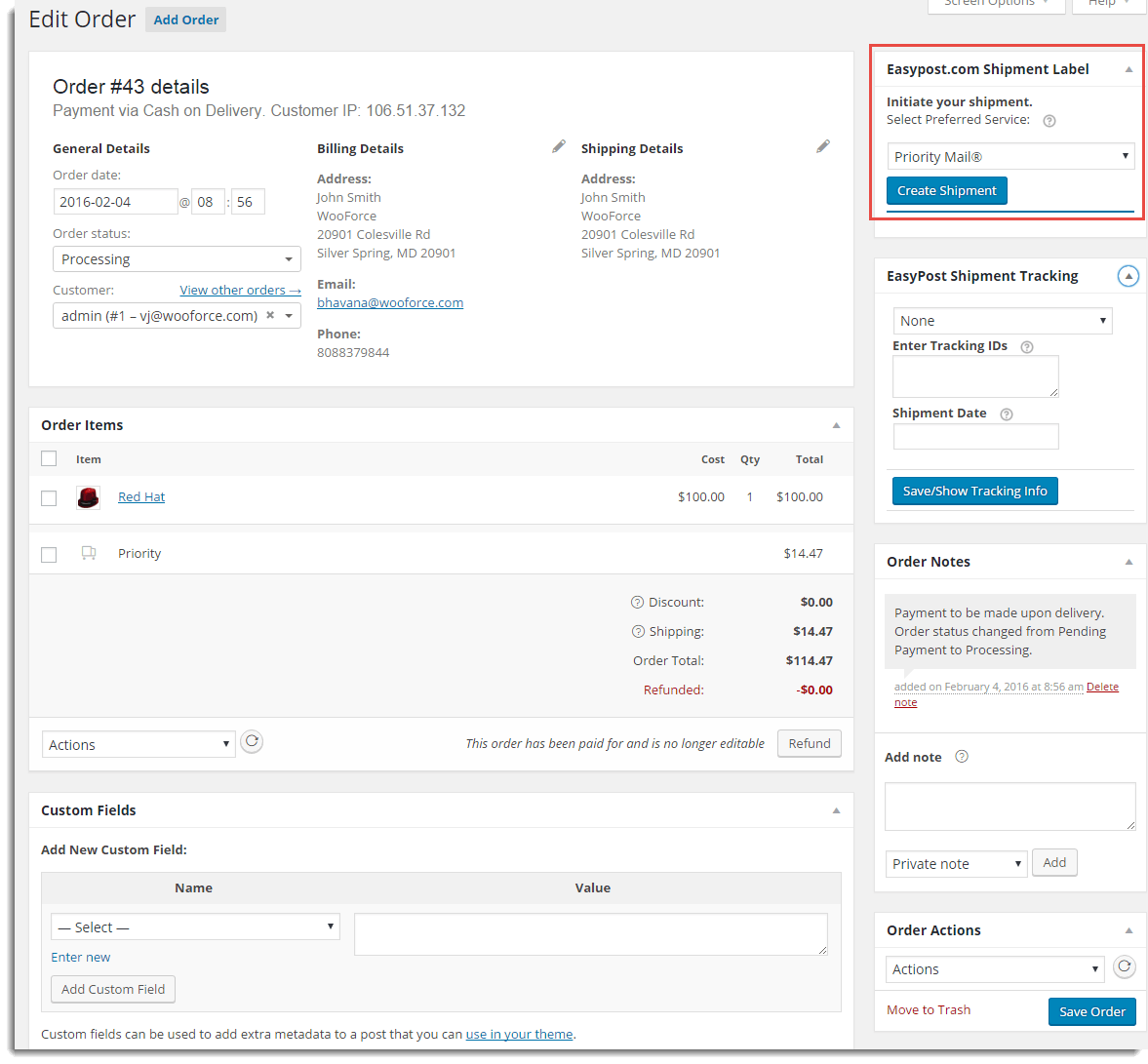
Task: Collapse the EasyPost Shipment Tracking panel
Action: tap(1128, 276)
